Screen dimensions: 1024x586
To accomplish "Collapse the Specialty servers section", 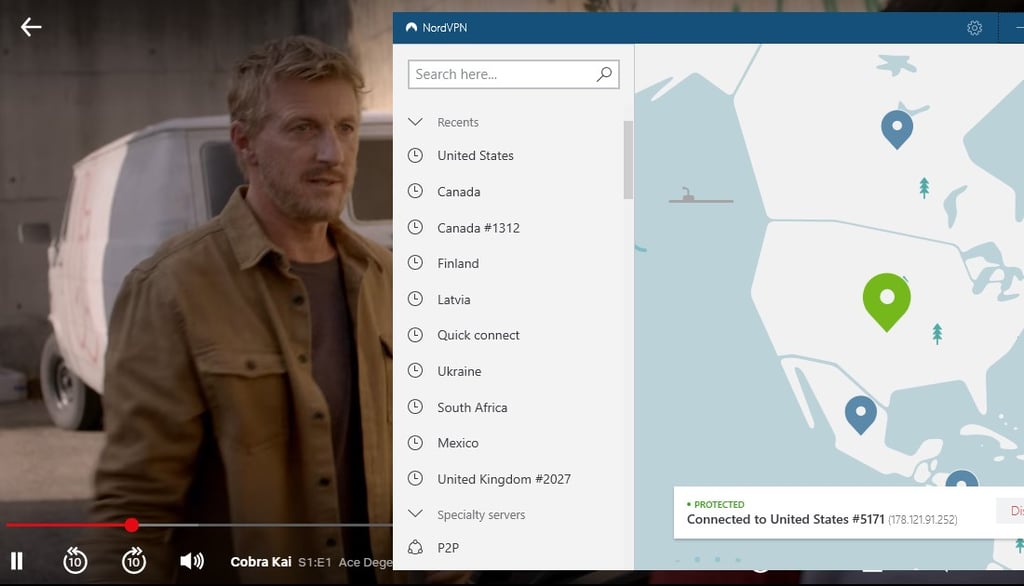I will 415,514.
